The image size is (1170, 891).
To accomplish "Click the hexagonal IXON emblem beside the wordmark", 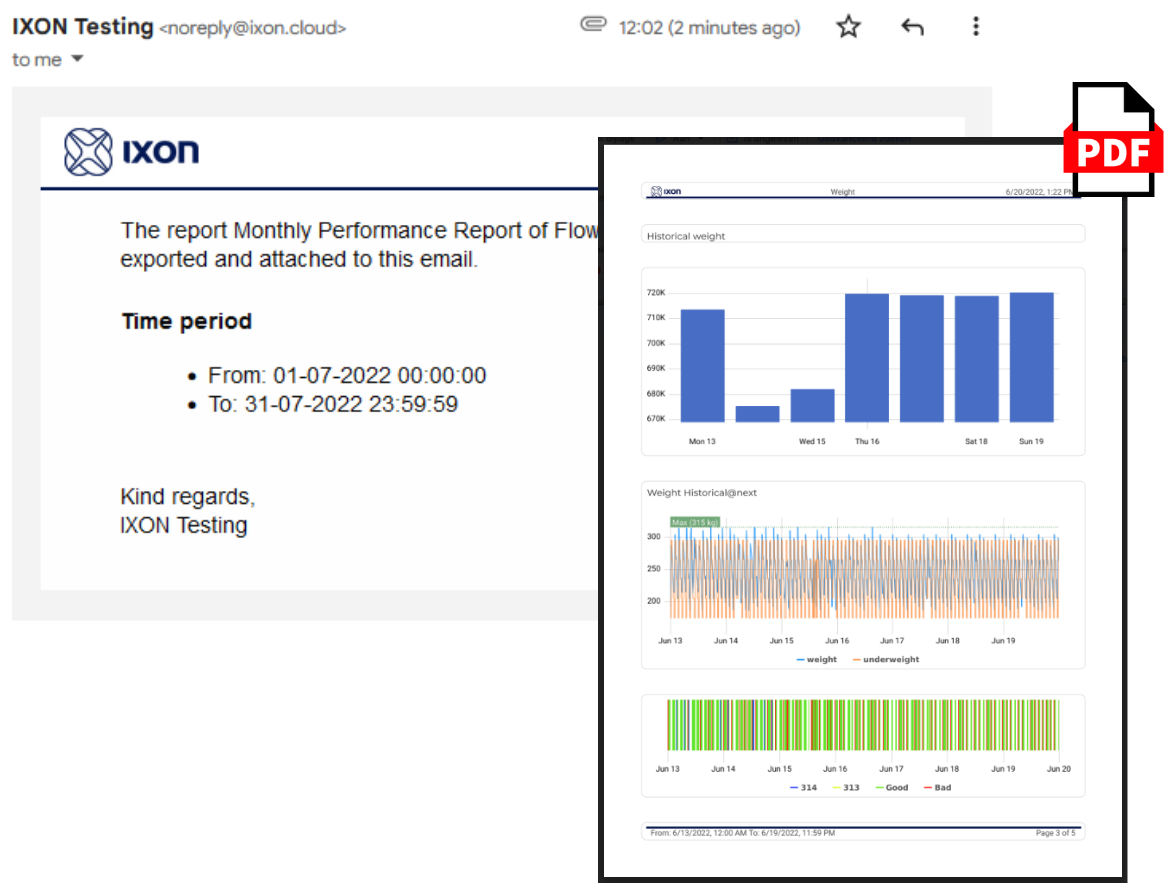I will [88, 151].
